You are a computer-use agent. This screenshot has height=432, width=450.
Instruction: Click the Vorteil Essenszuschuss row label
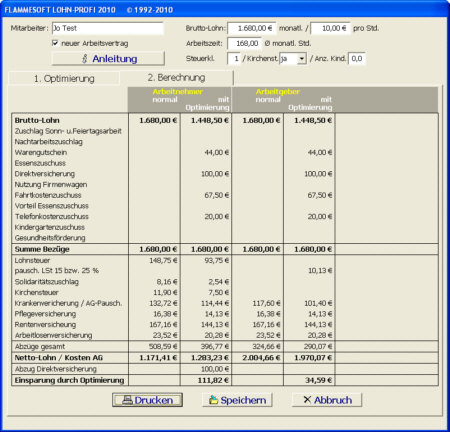click(x=52, y=206)
